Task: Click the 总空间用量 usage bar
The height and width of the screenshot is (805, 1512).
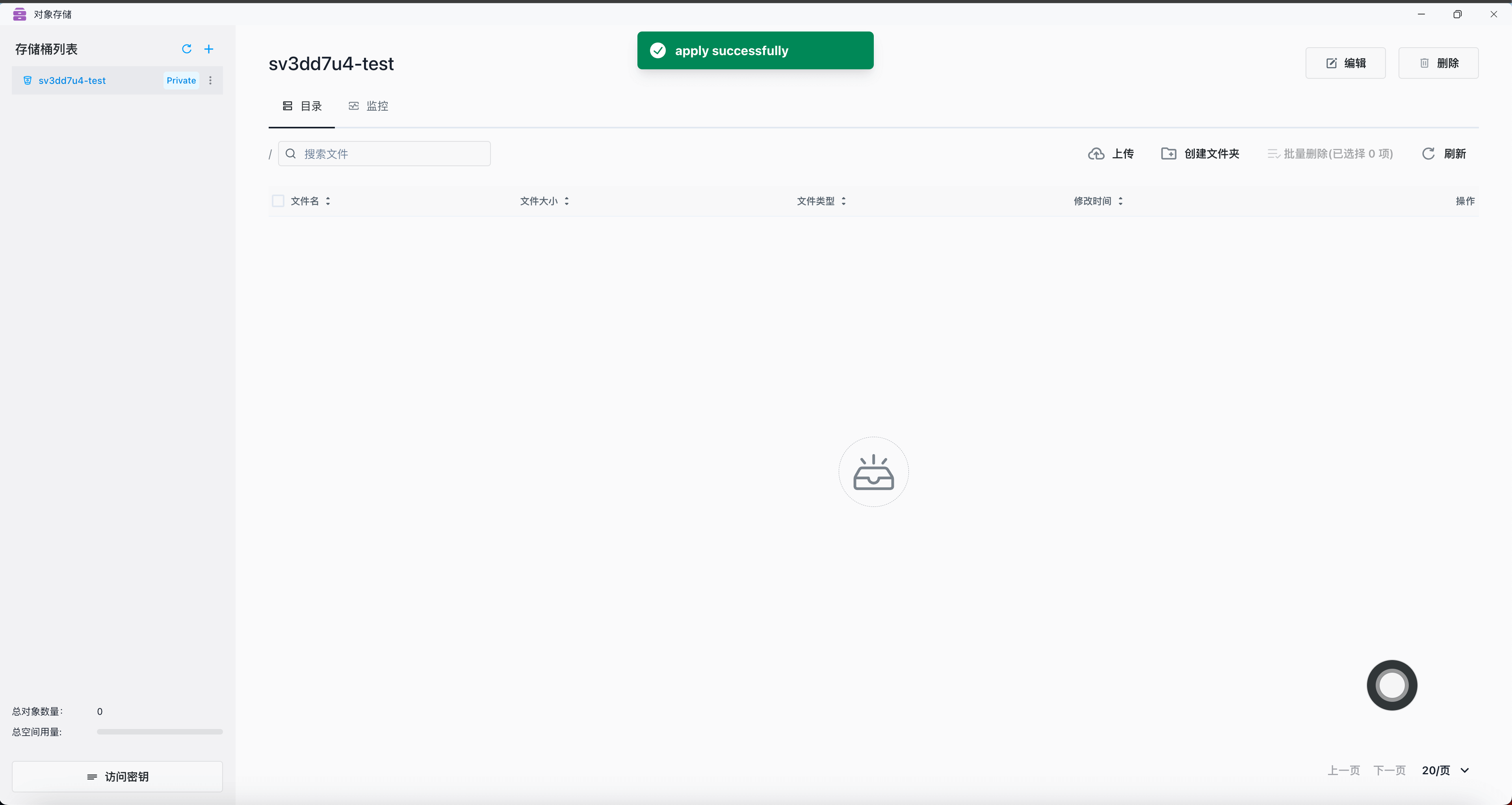Action: [160, 732]
